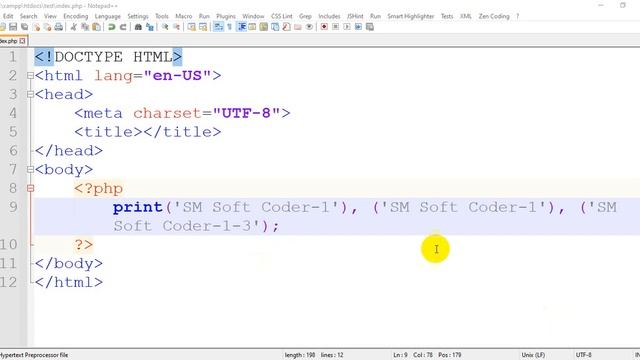Open the Settings menu

[x=138, y=16]
